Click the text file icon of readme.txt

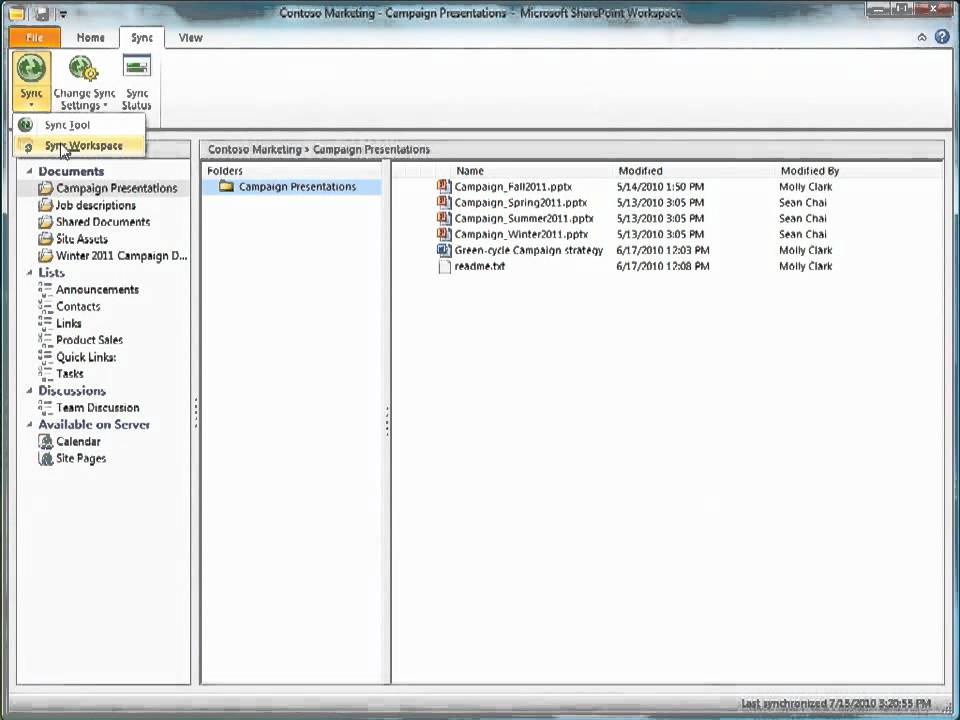pos(444,266)
